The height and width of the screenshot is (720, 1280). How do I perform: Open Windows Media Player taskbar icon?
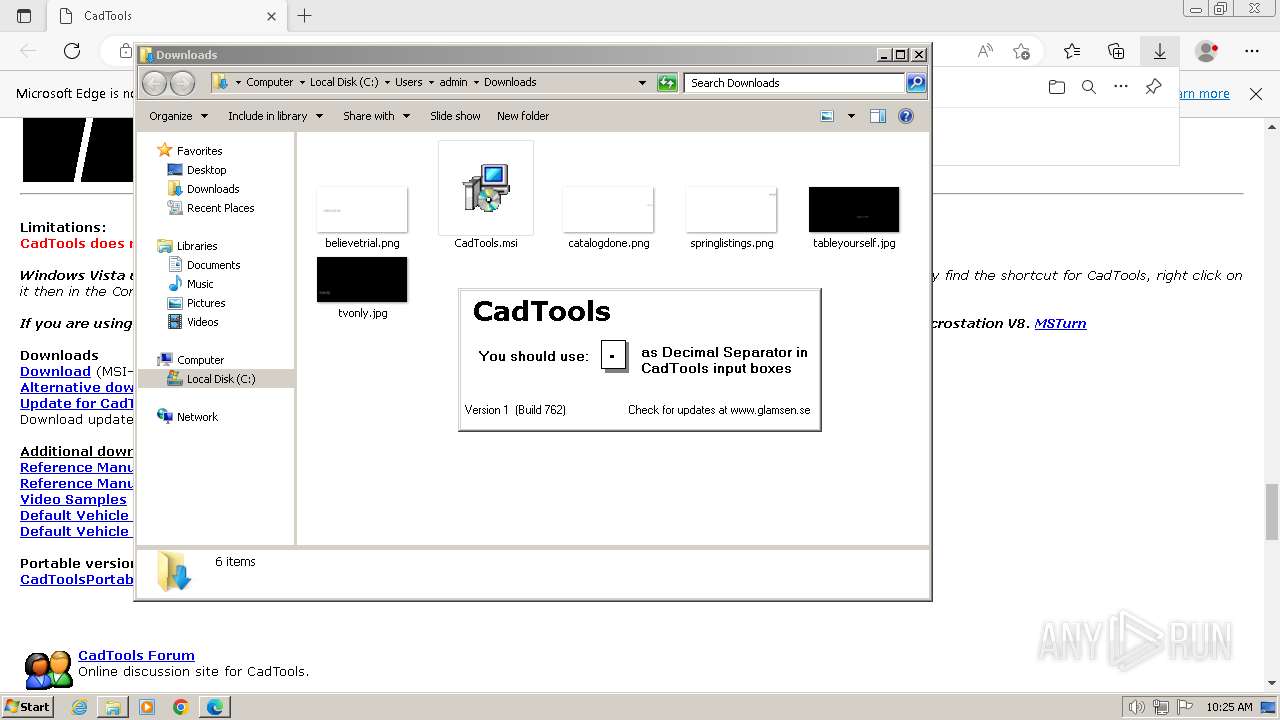[147, 707]
